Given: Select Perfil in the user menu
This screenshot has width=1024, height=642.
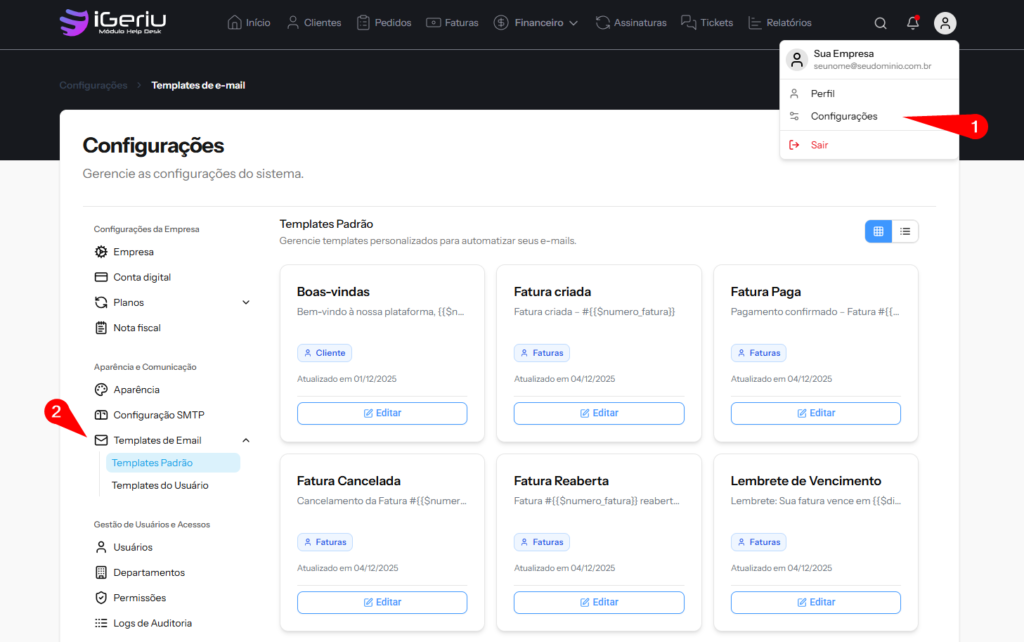Looking at the screenshot, I should coord(822,93).
